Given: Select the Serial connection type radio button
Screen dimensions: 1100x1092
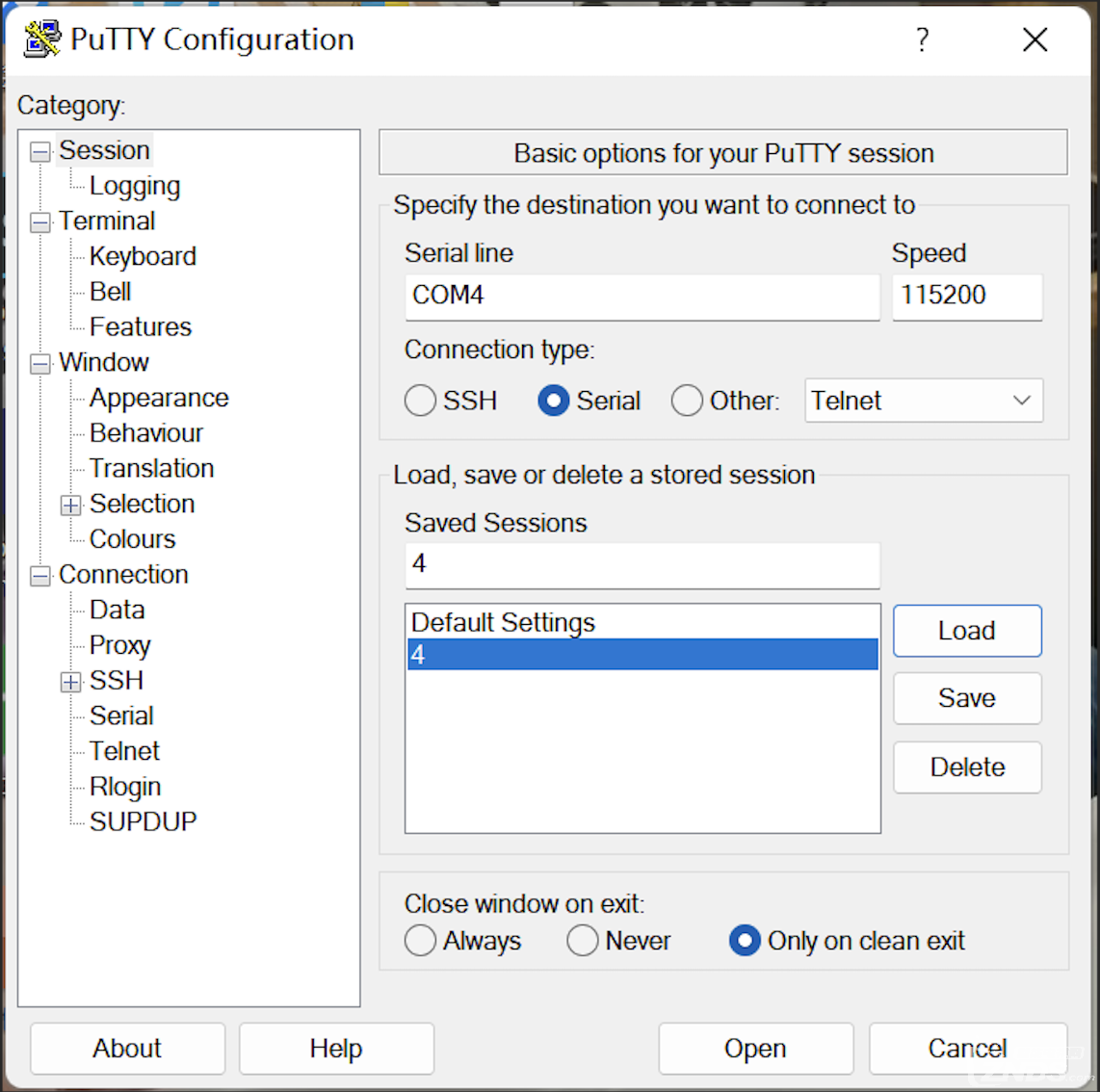Looking at the screenshot, I should [x=554, y=401].
